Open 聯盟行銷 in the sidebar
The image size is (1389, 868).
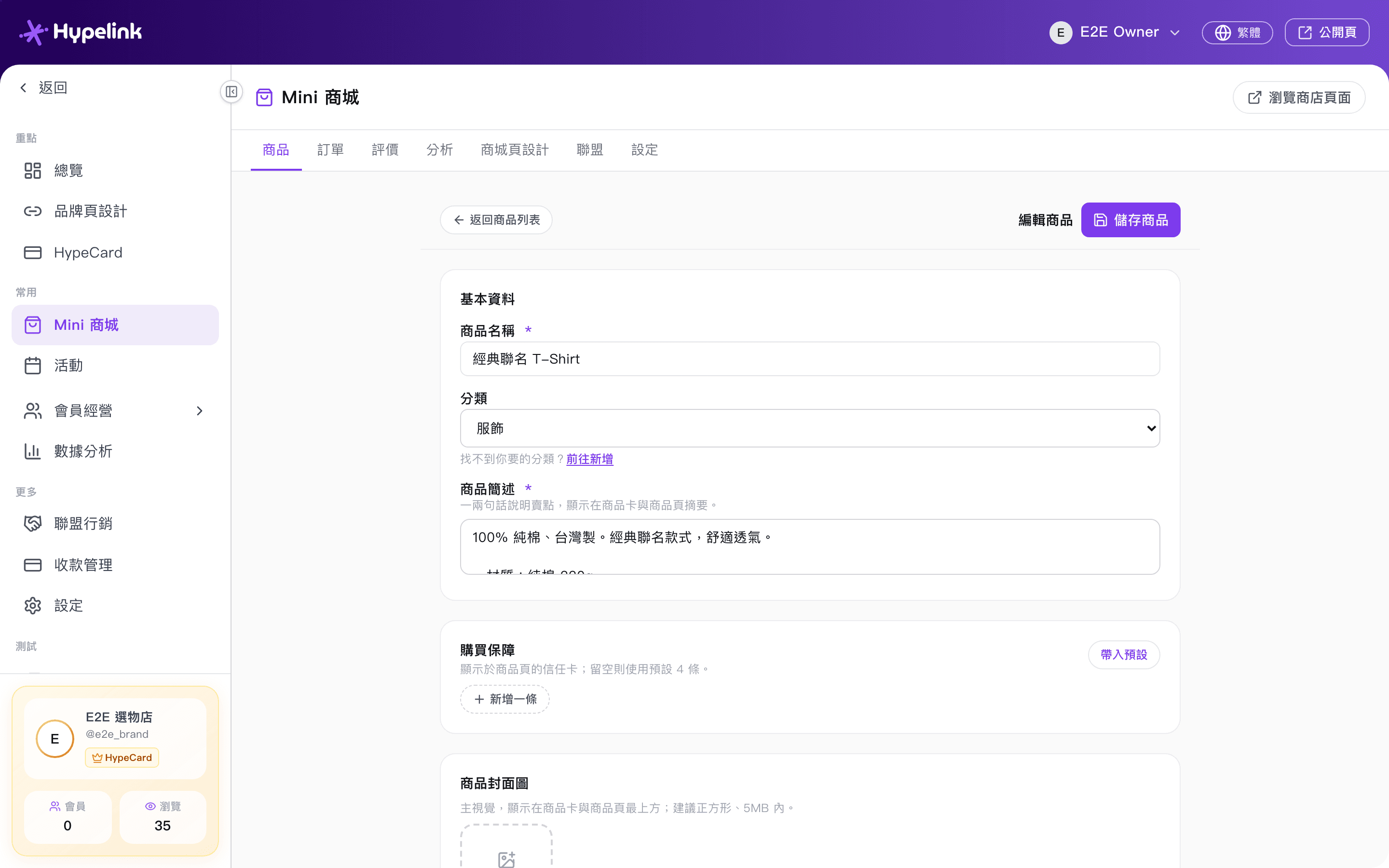coord(115,524)
